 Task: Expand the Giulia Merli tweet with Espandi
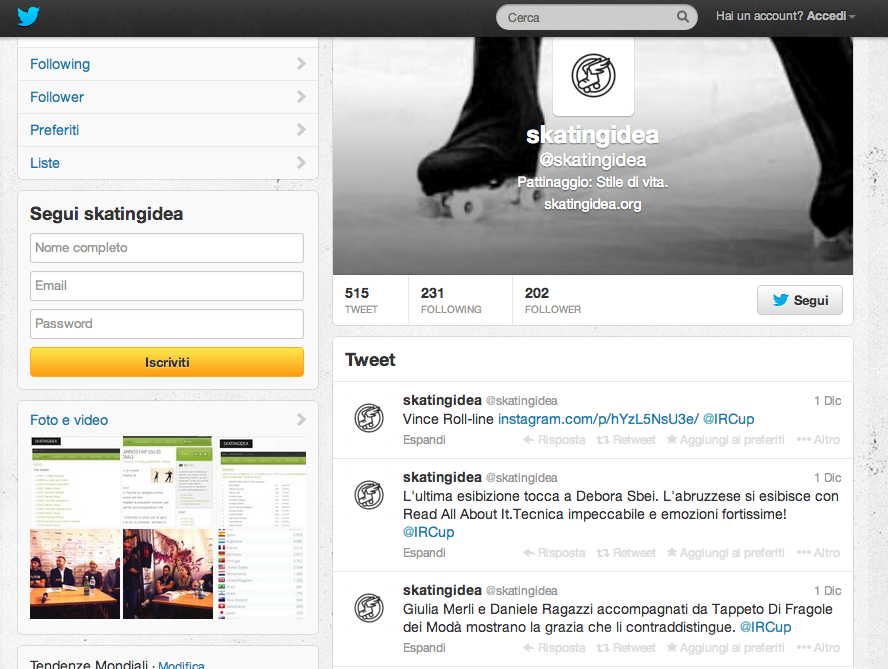coord(424,647)
